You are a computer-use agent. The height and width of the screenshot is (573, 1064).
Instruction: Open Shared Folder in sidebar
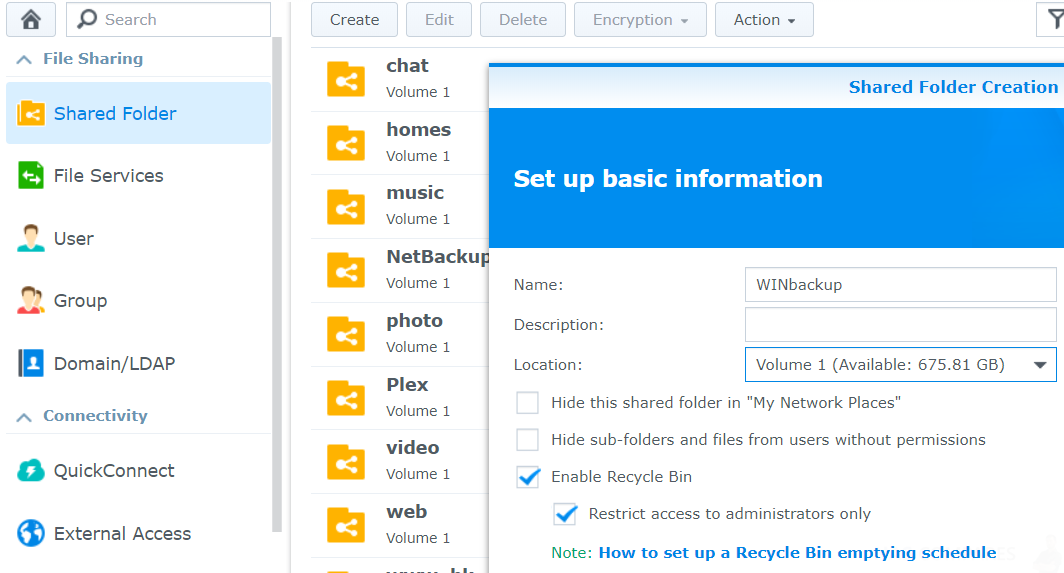coord(138,113)
